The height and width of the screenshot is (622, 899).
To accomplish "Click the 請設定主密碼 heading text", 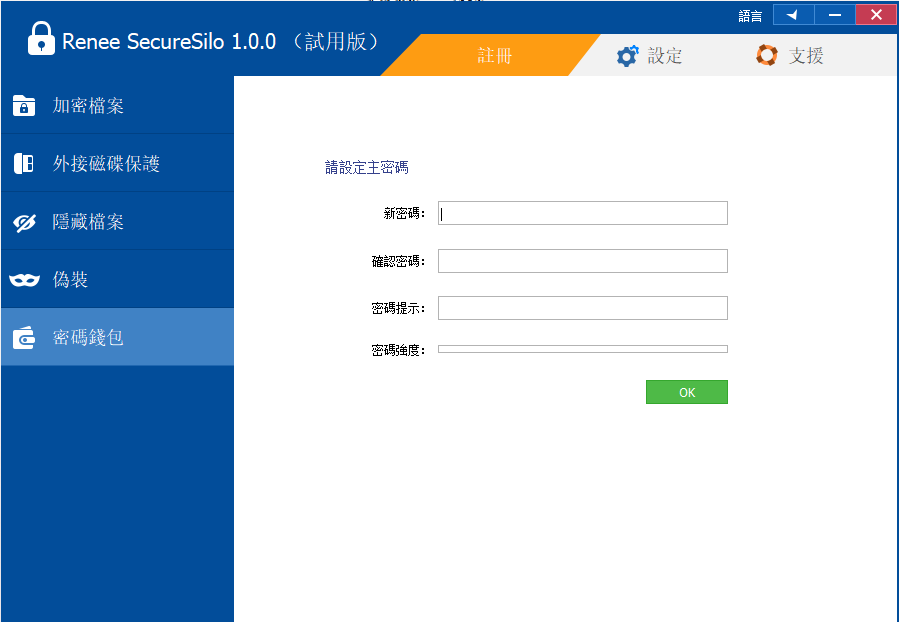I will [x=366, y=167].
